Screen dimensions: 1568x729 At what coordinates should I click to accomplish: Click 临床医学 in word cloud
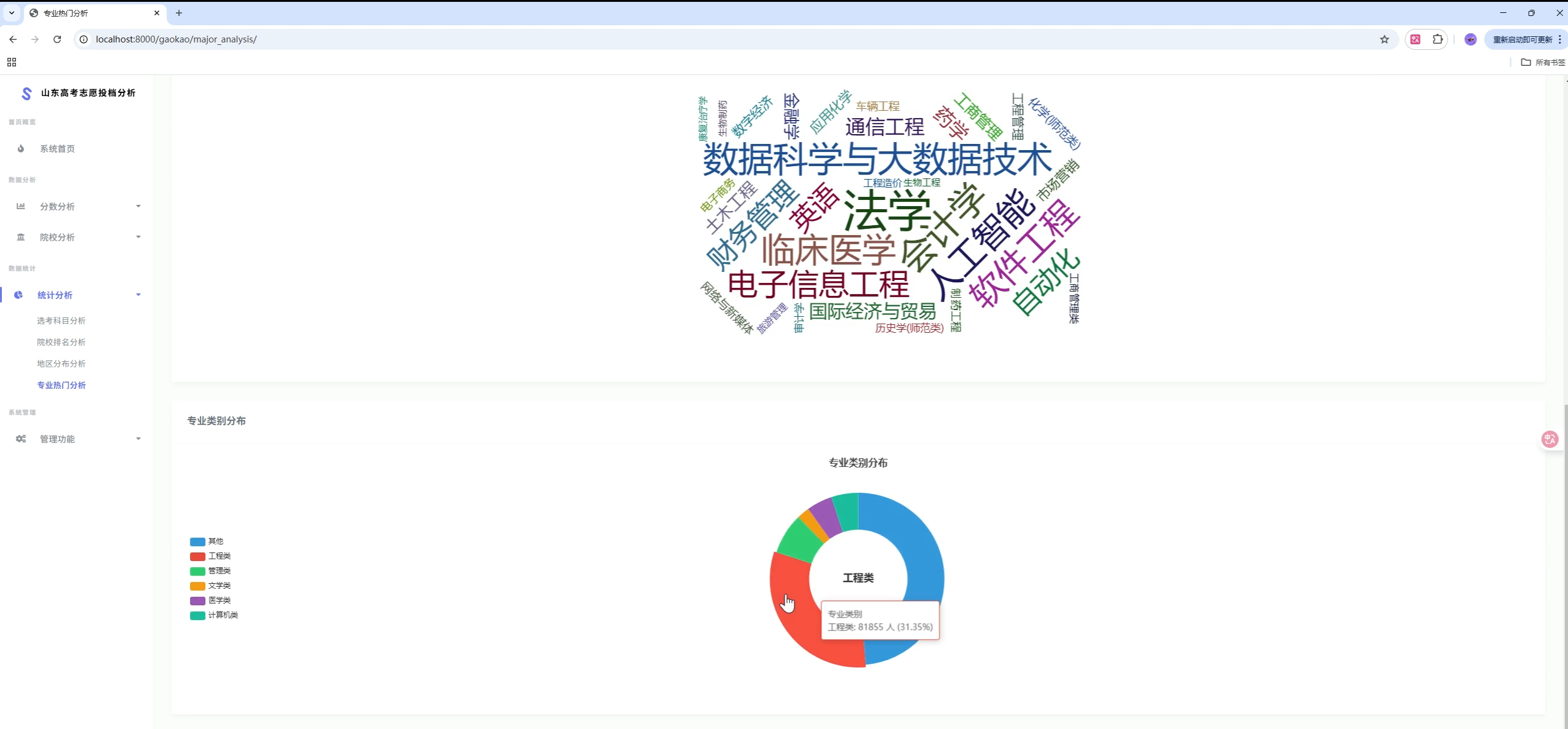tap(828, 250)
